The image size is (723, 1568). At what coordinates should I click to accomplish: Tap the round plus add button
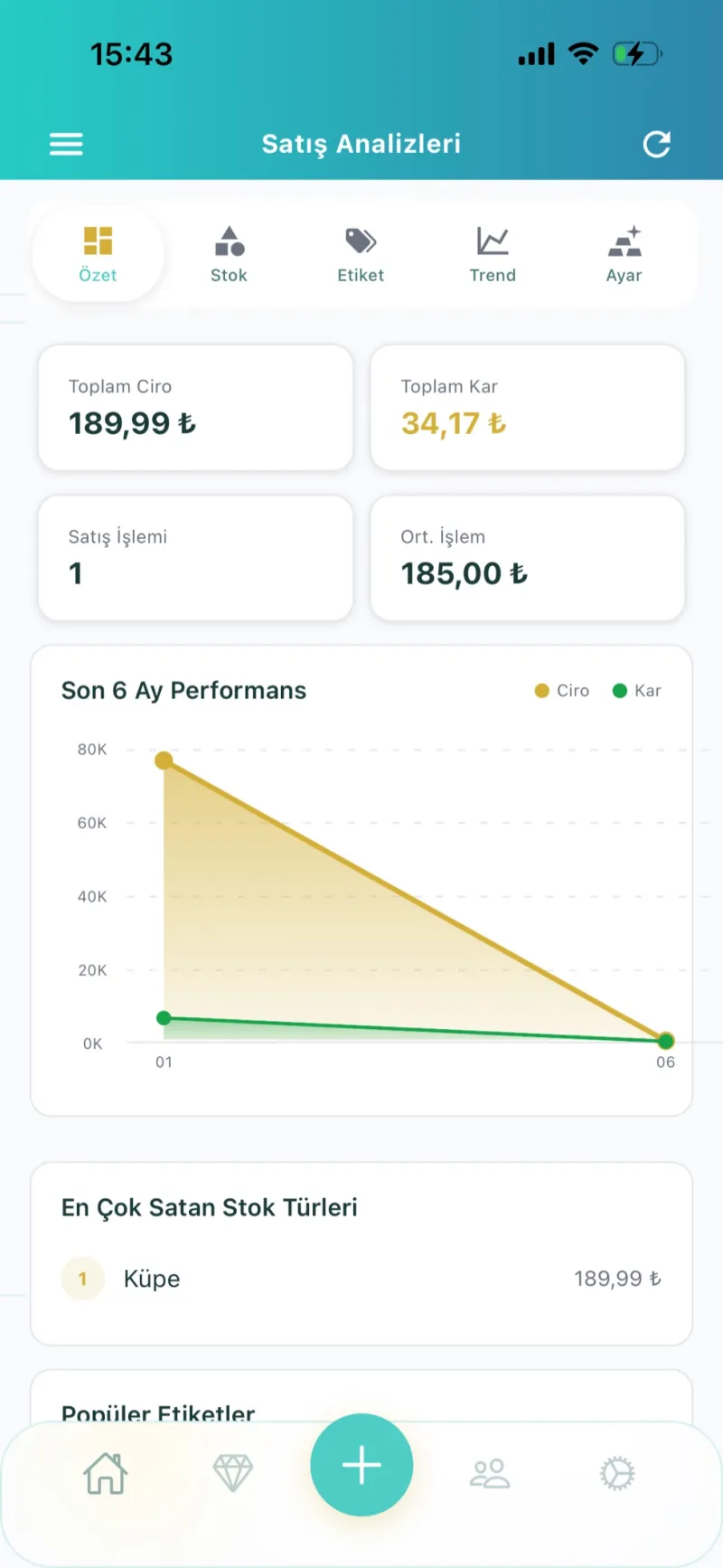point(361,1465)
